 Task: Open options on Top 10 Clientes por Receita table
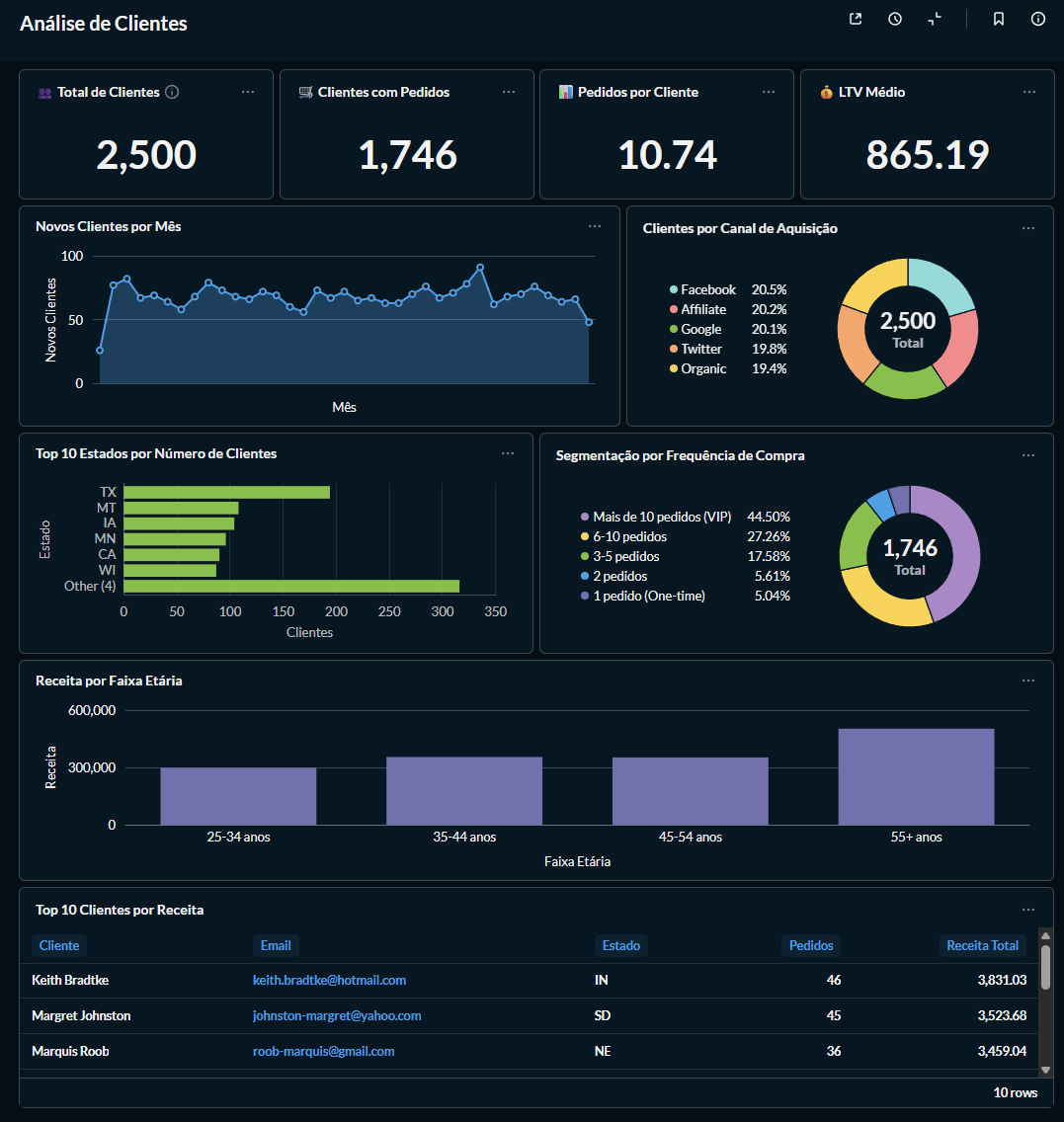[x=1027, y=909]
